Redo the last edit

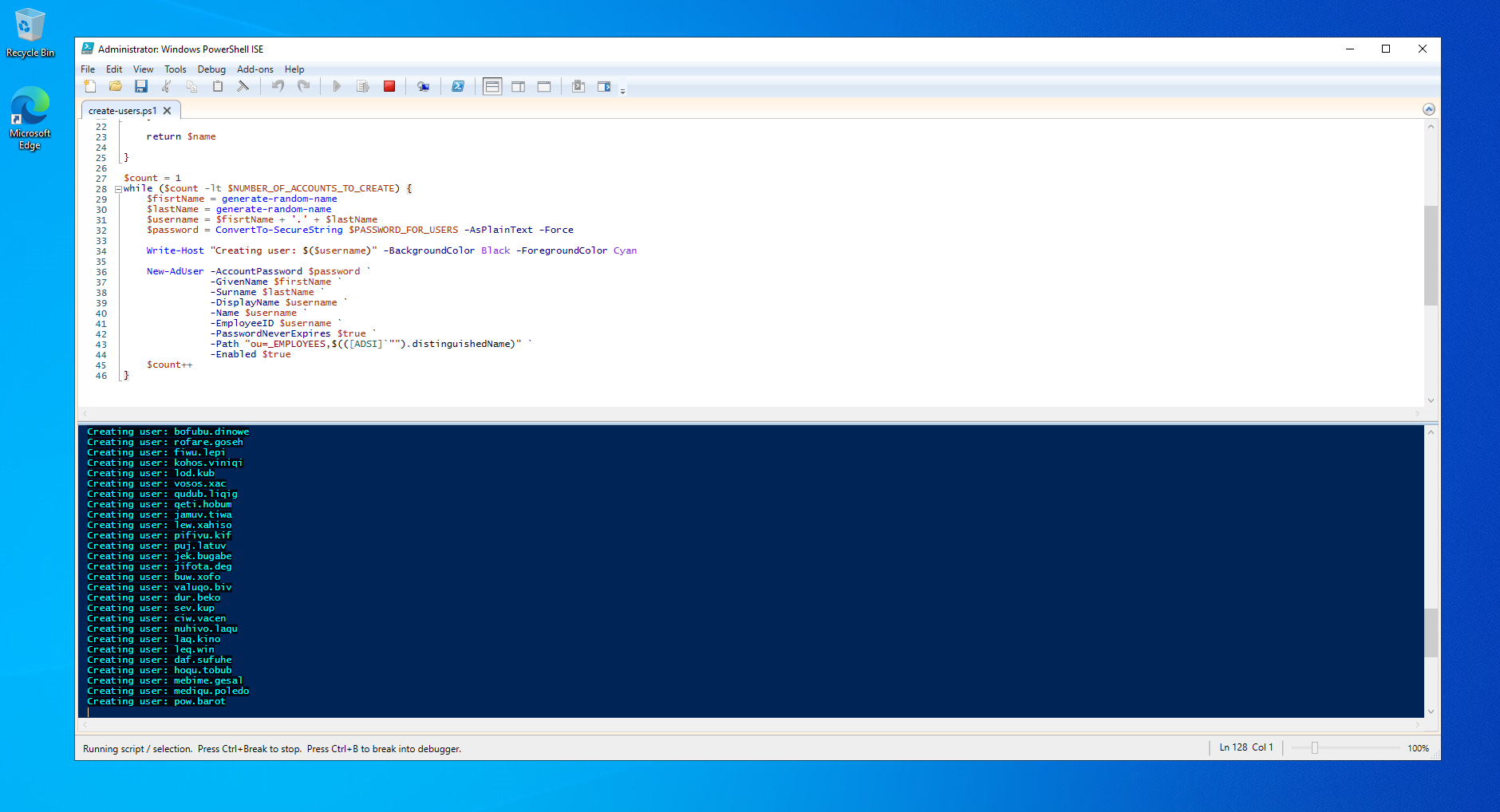tap(303, 86)
